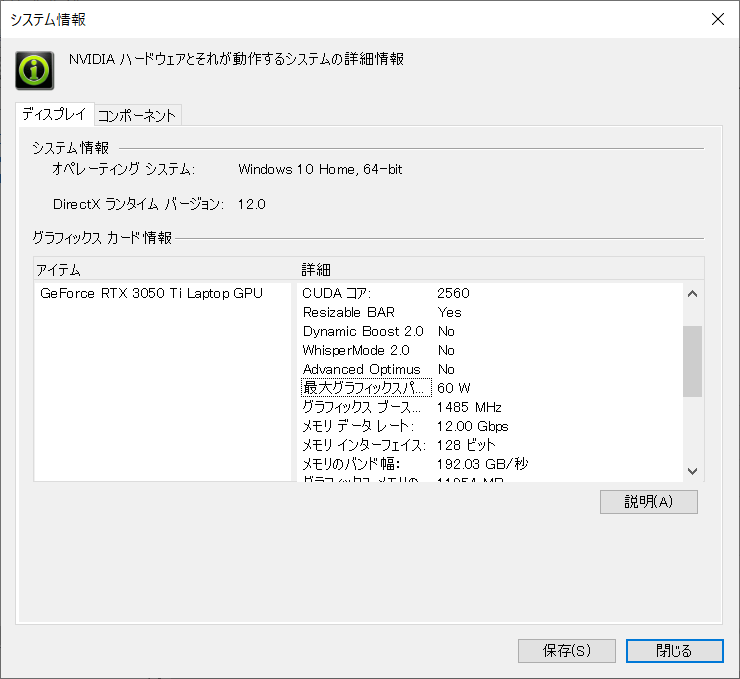The image size is (740, 679).
Task: Click the Yes value for Resizable BAR
Action: [x=449, y=312]
